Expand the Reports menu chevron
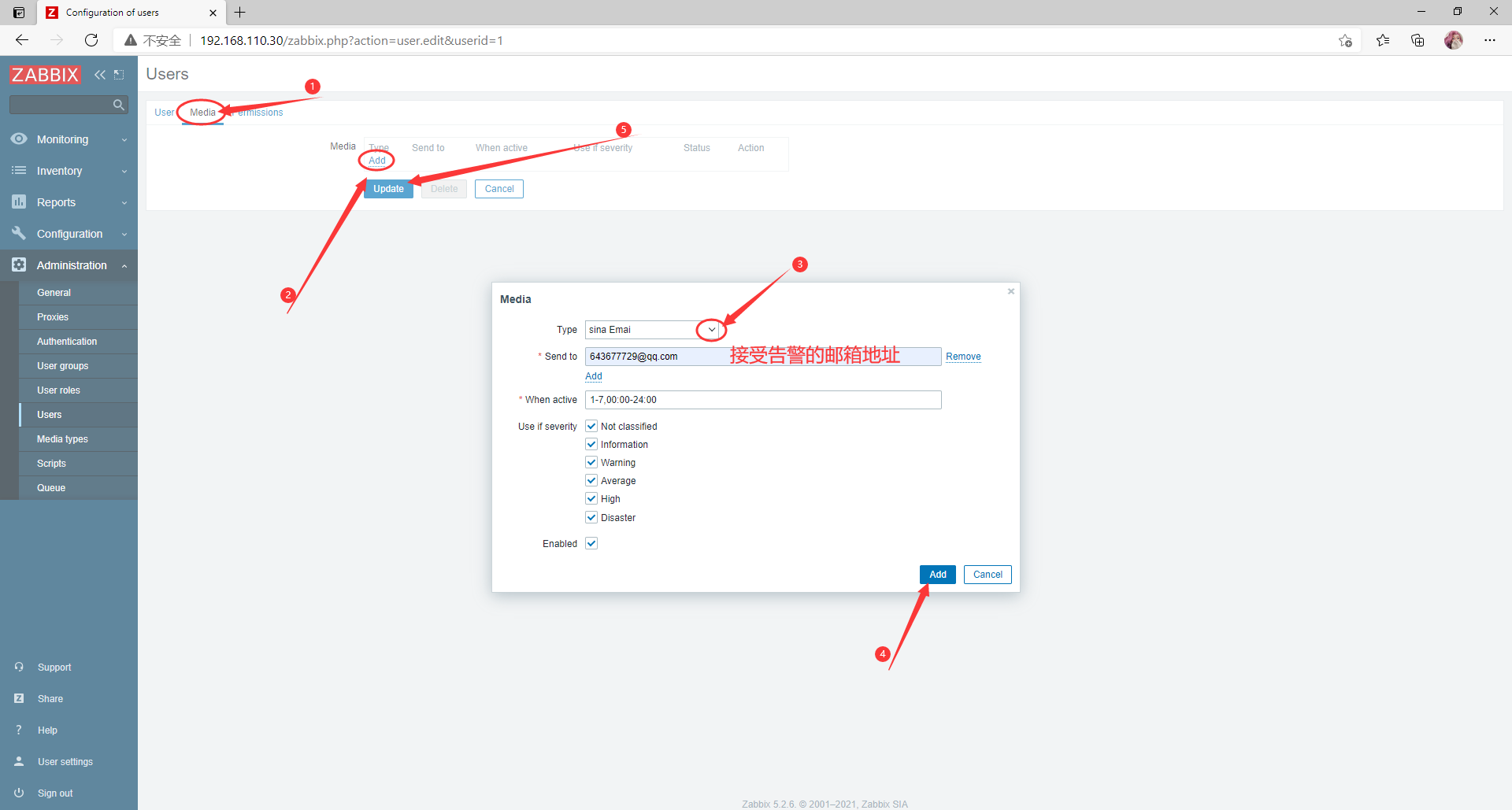This screenshot has width=1512, height=810. 124,203
